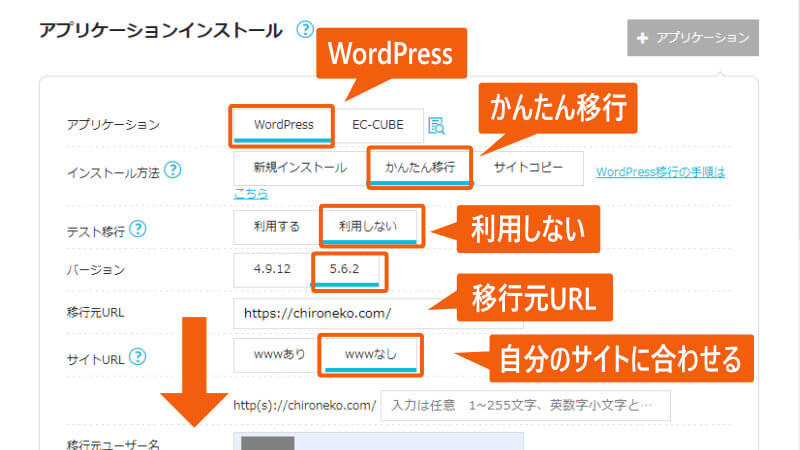Viewport: 800px width, 450px height.
Task: Focus the 移行元URL input field
Action: pyautogui.click(x=379, y=313)
